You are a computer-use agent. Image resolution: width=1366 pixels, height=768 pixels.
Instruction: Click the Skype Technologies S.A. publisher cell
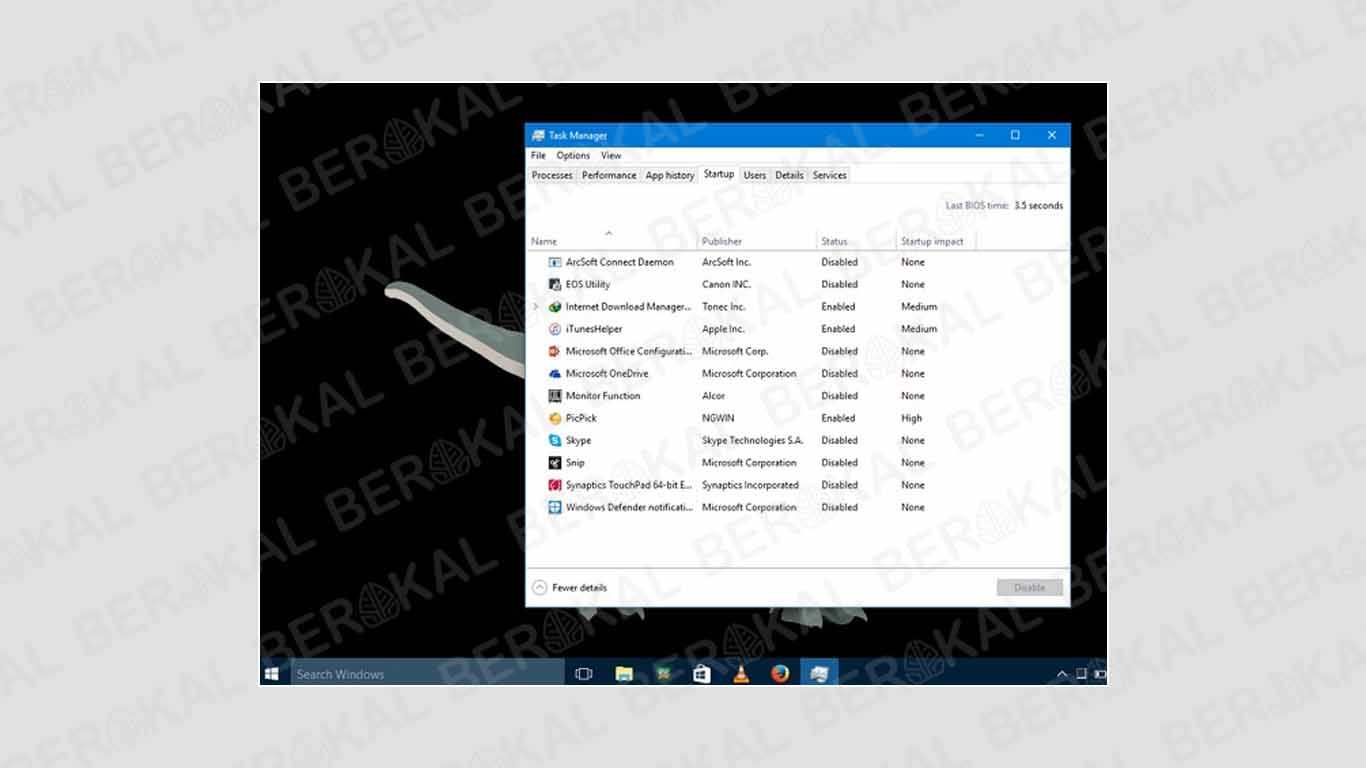(x=752, y=440)
